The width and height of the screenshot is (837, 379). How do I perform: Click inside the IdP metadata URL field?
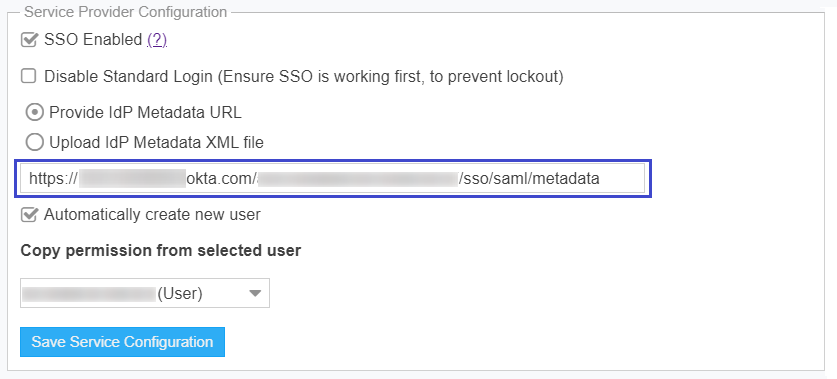[333, 178]
